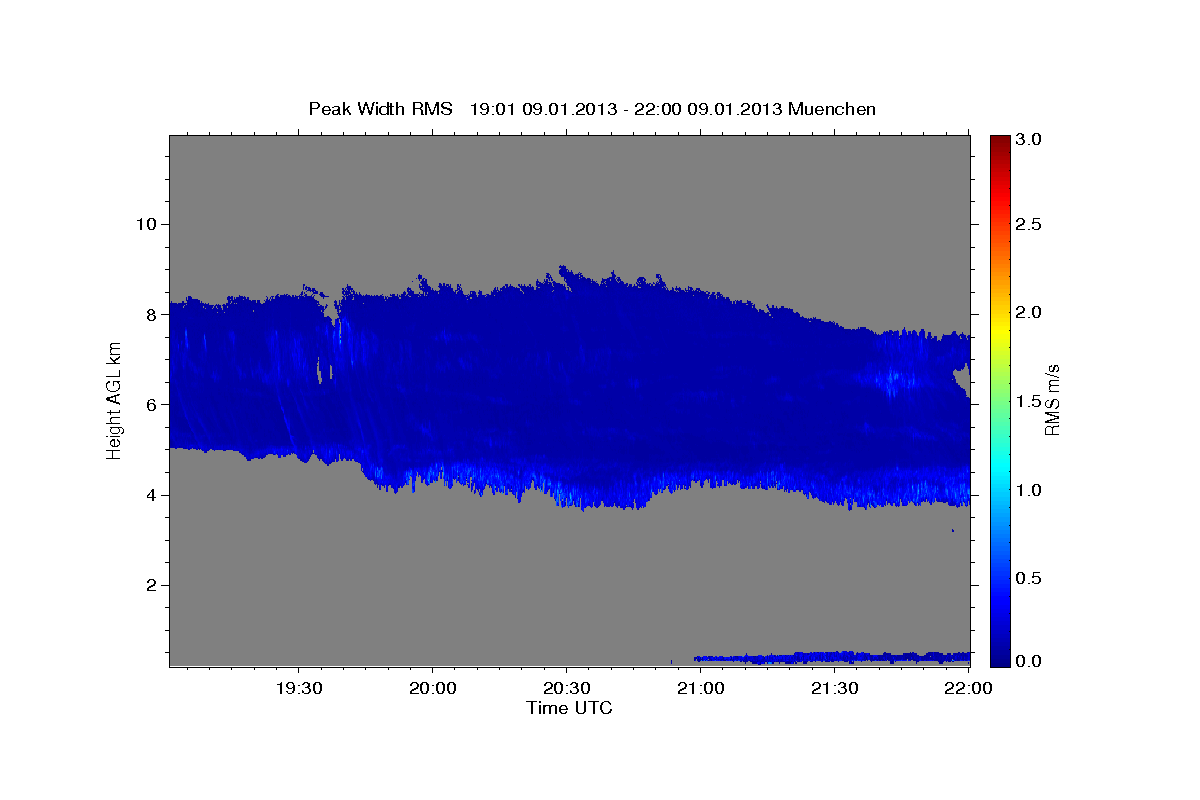
Task: Click the dark red top of colorbar
Action: pyautogui.click(x=999, y=145)
